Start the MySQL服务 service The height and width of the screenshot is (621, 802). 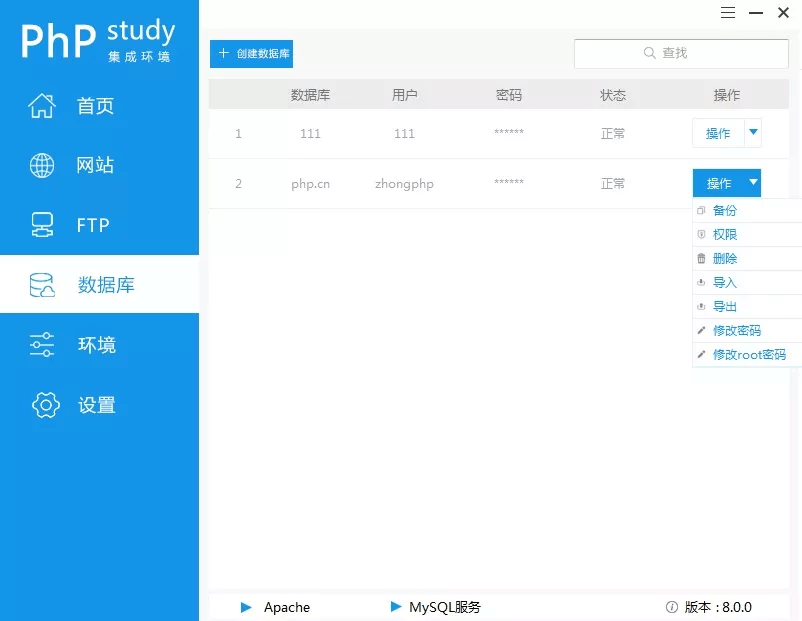click(395, 607)
